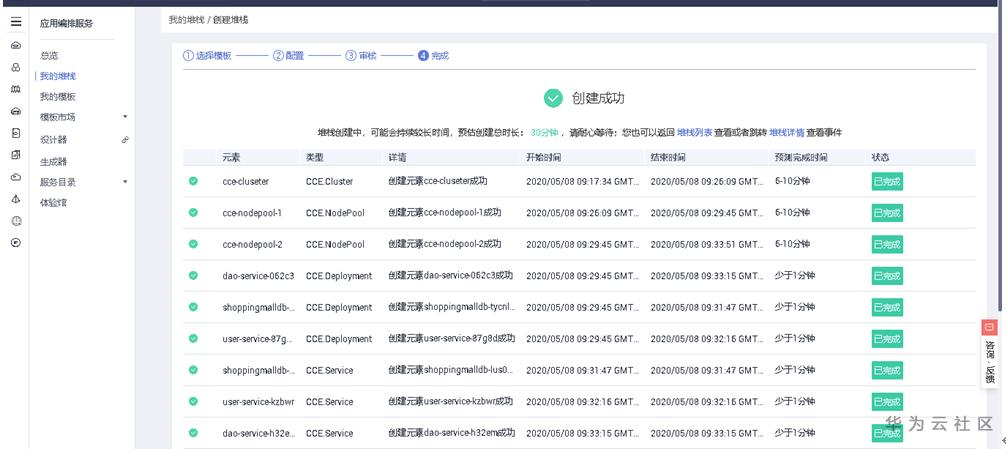The image size is (1006, 449).
Task: Click 已完成 badge in cce-nodepool-1 row
Action: point(887,213)
